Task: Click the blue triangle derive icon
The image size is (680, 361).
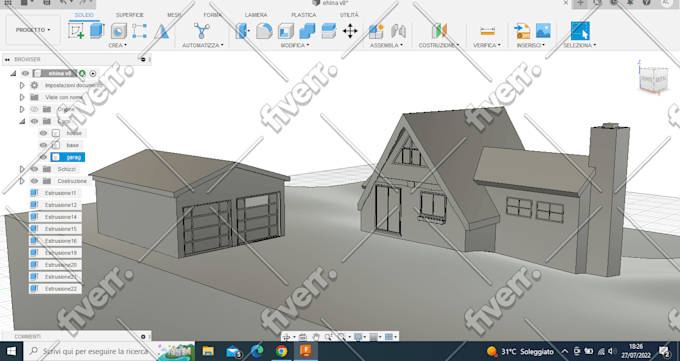Action: [x=161, y=31]
